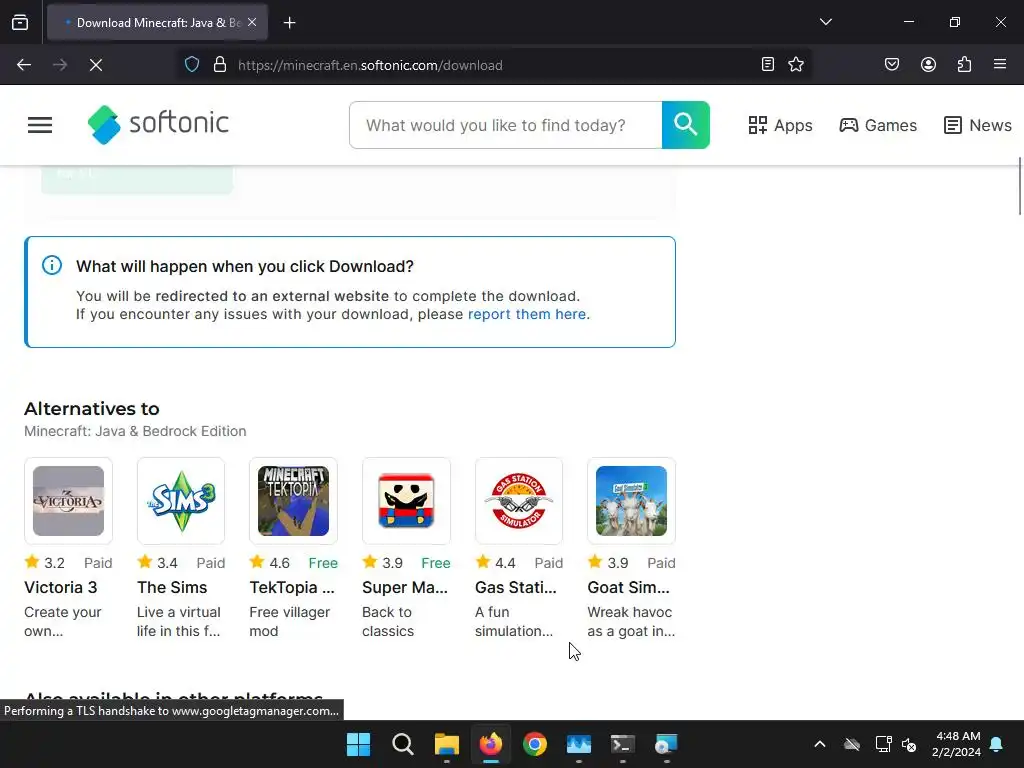Open Windows taskbar search
This screenshot has width=1024, height=768.
403,744
